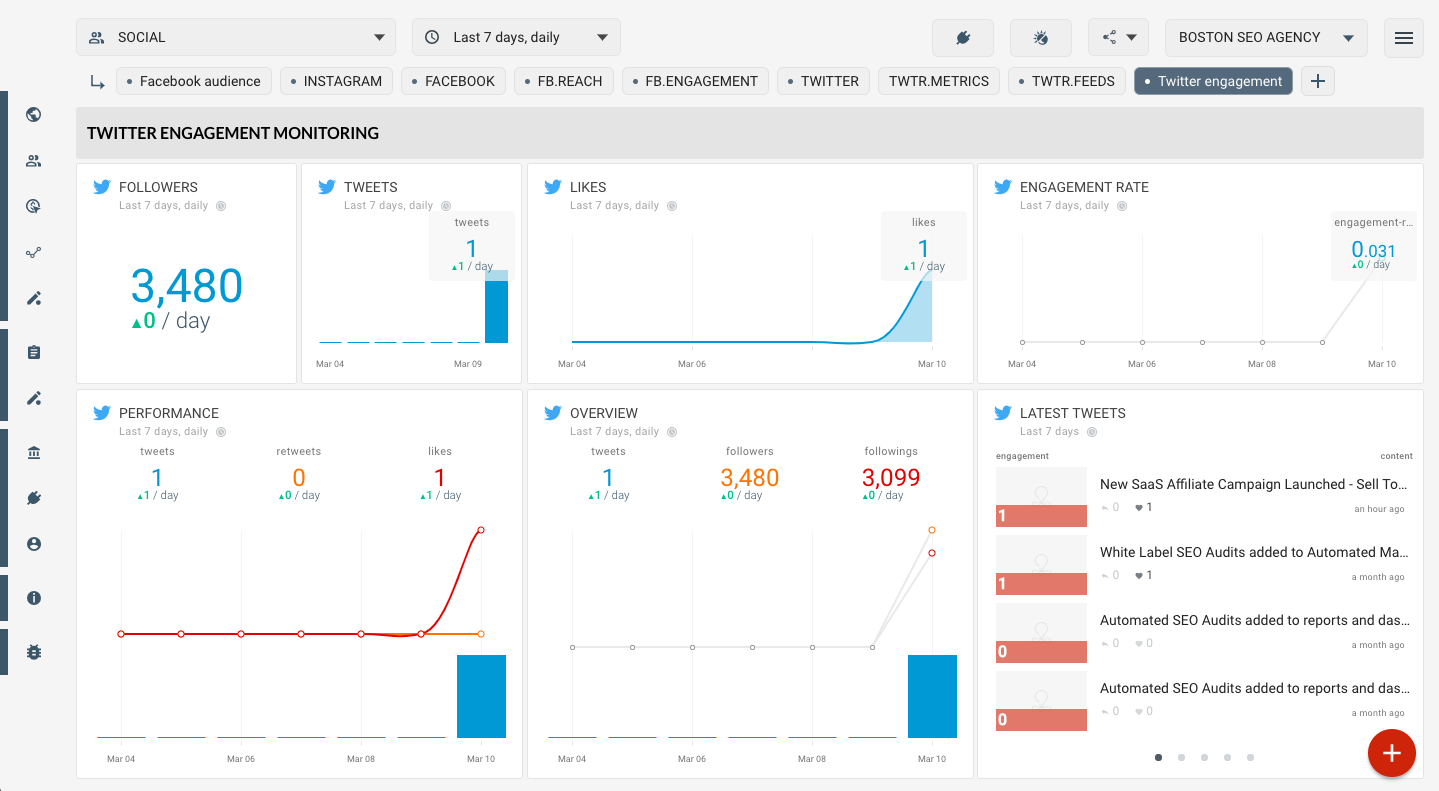Click the pen icon just above the clipboard icon

click(34, 298)
